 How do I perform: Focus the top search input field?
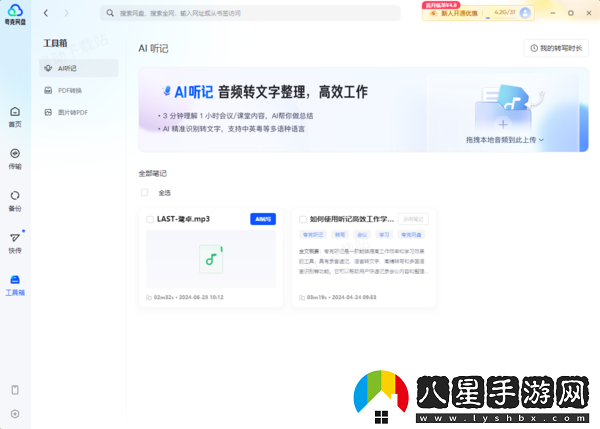[x=250, y=13]
